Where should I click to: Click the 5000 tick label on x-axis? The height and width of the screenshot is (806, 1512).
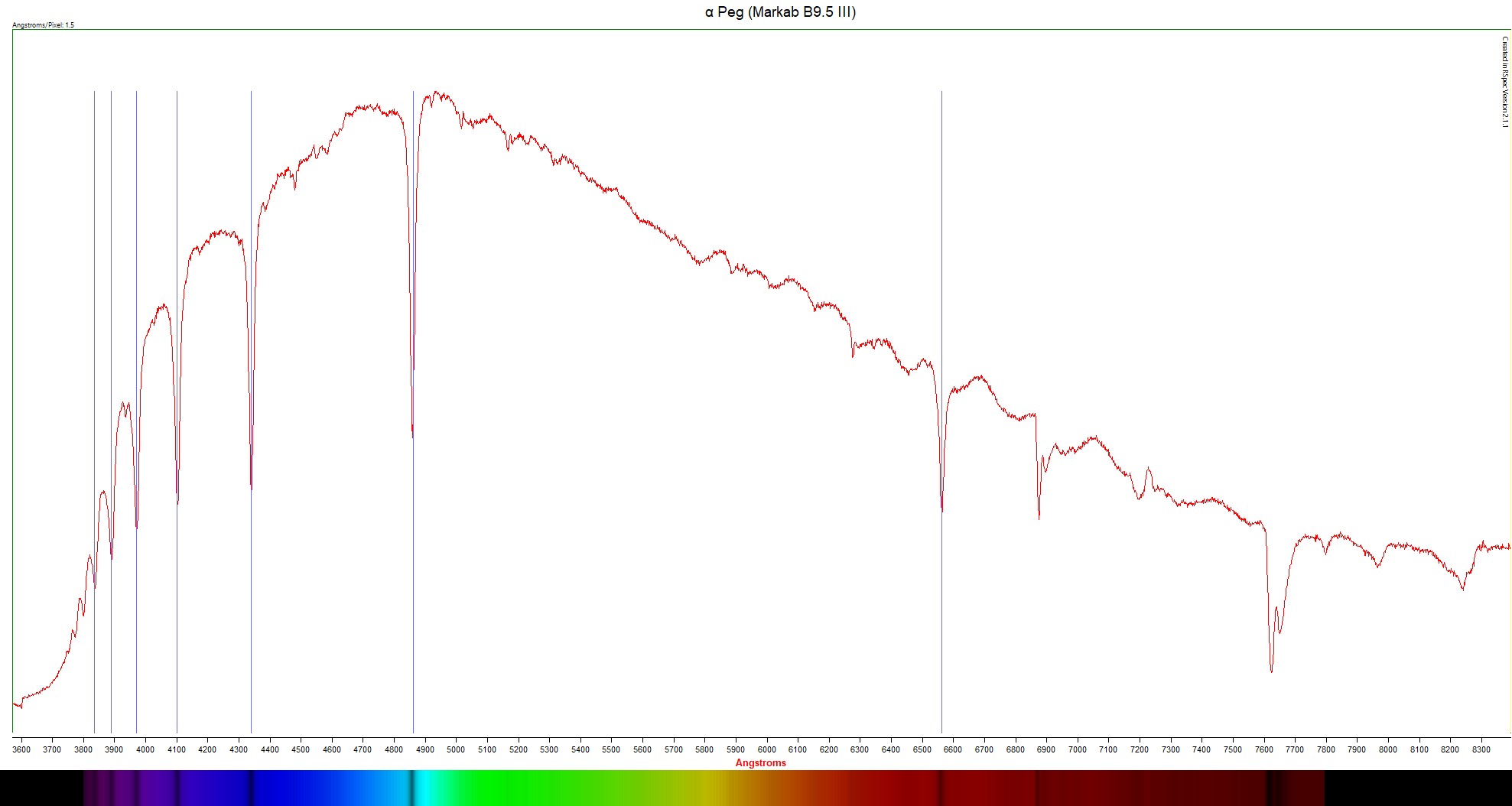tap(456, 749)
